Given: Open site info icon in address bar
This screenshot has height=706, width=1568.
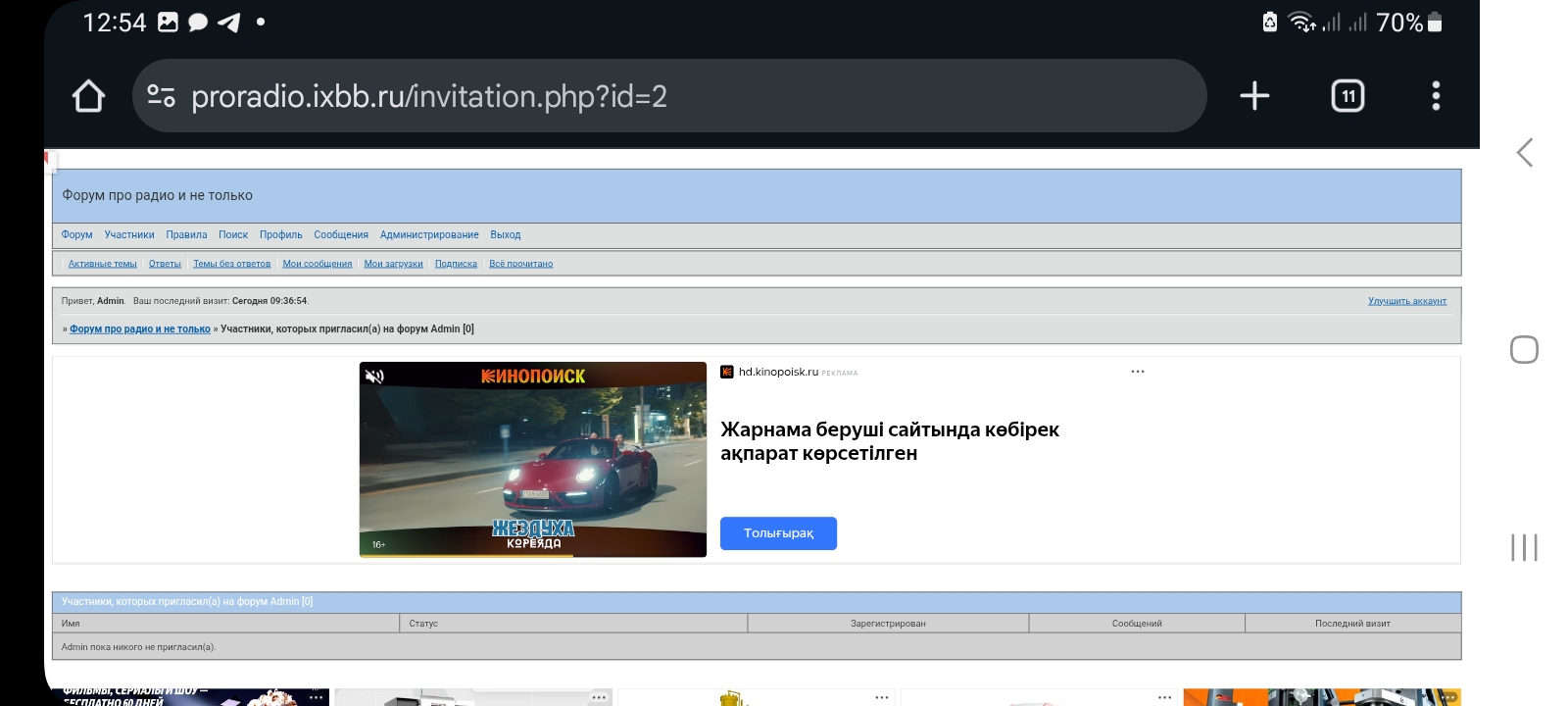Looking at the screenshot, I should (x=161, y=96).
